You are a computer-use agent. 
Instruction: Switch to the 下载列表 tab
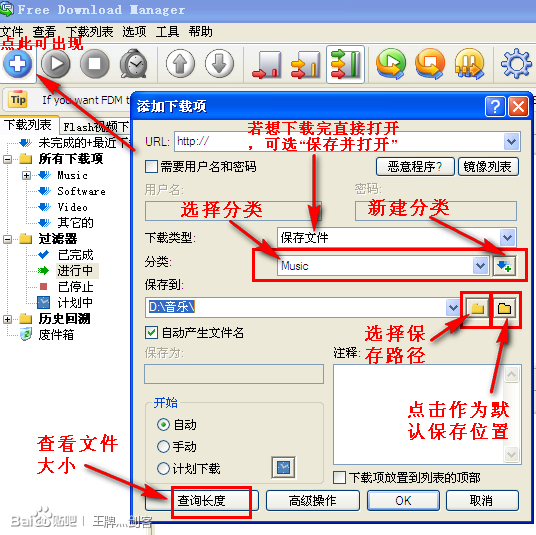(28, 125)
